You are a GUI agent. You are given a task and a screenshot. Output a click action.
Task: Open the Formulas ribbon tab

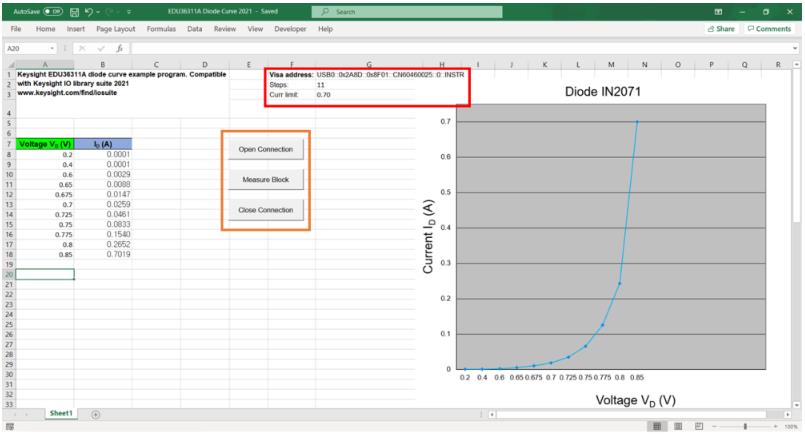(x=161, y=29)
